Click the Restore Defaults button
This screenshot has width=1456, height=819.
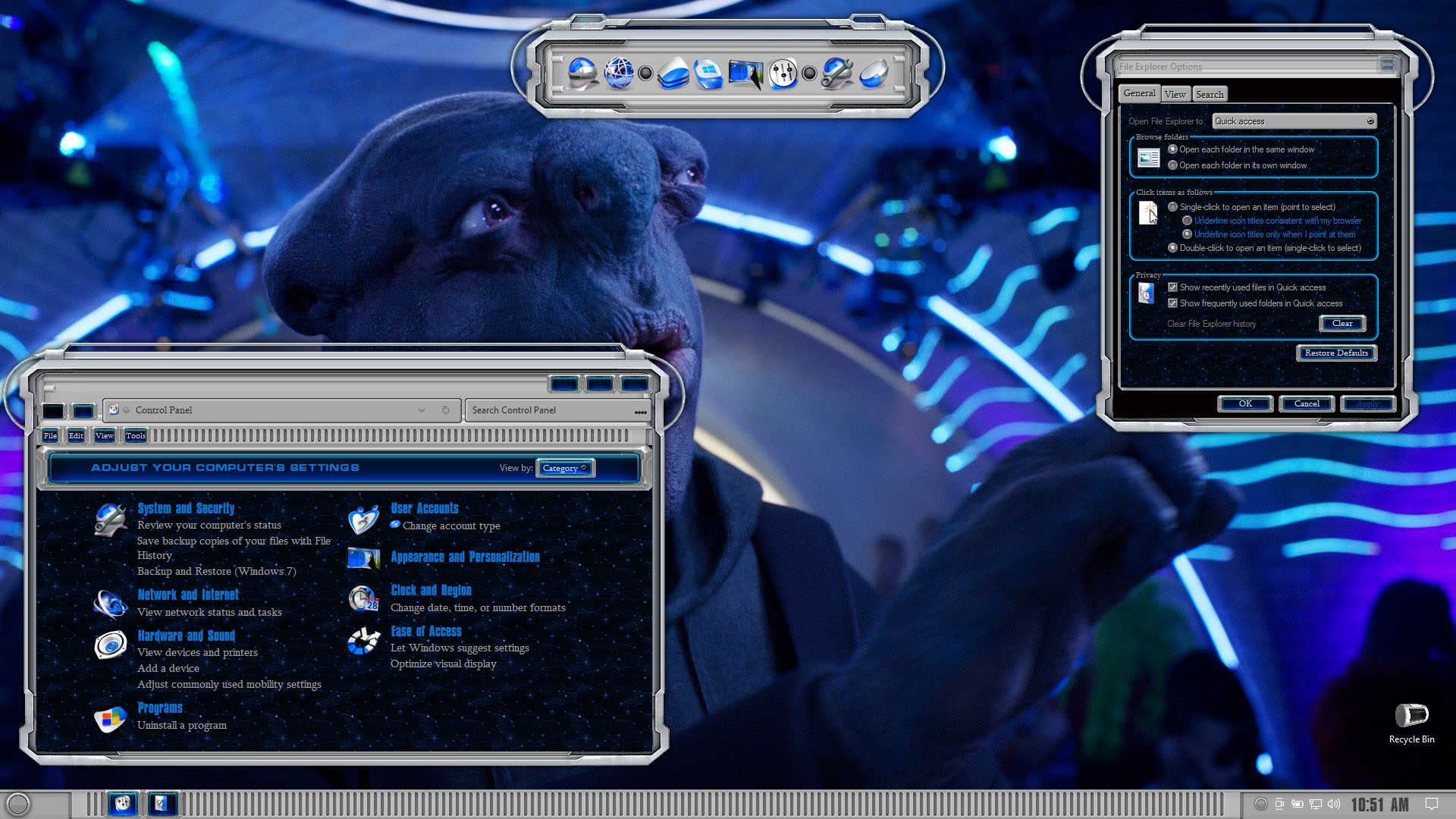(x=1336, y=353)
